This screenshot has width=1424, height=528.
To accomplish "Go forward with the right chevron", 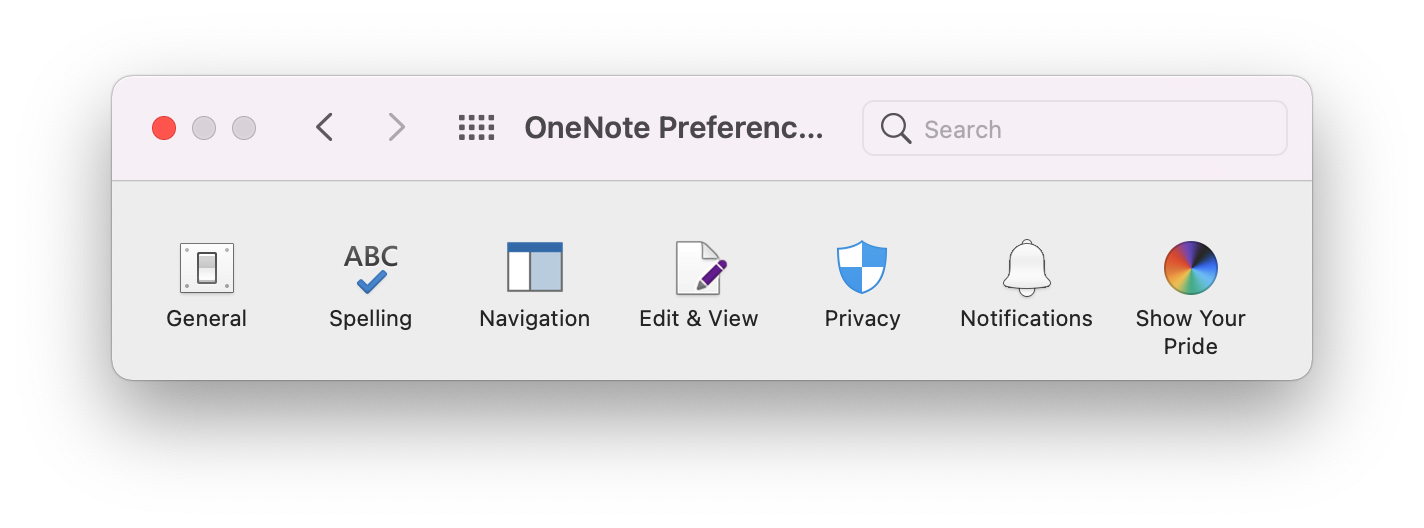I will [397, 127].
